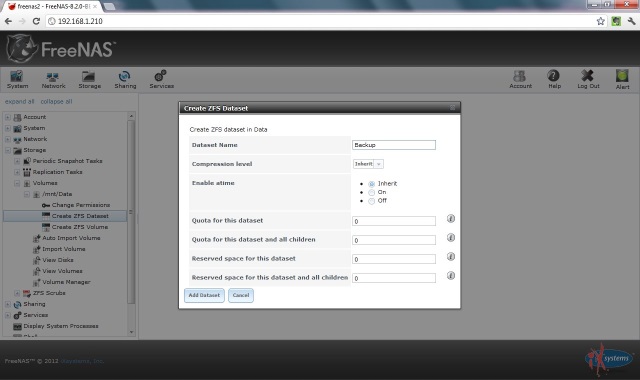Open the Sharing toolbar icon
Screen dimensions: 640x380
click(125, 79)
